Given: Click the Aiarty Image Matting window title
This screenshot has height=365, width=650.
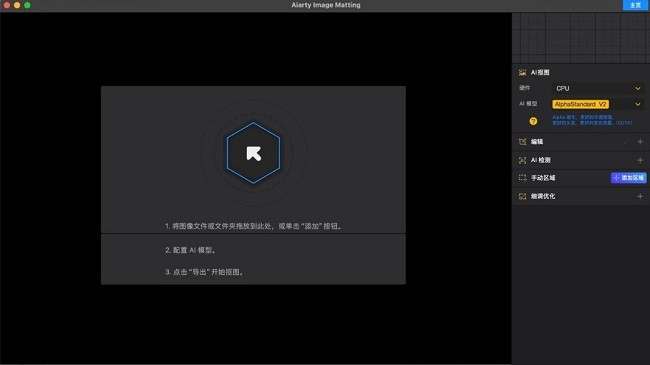Looking at the screenshot, I should click(326, 5).
